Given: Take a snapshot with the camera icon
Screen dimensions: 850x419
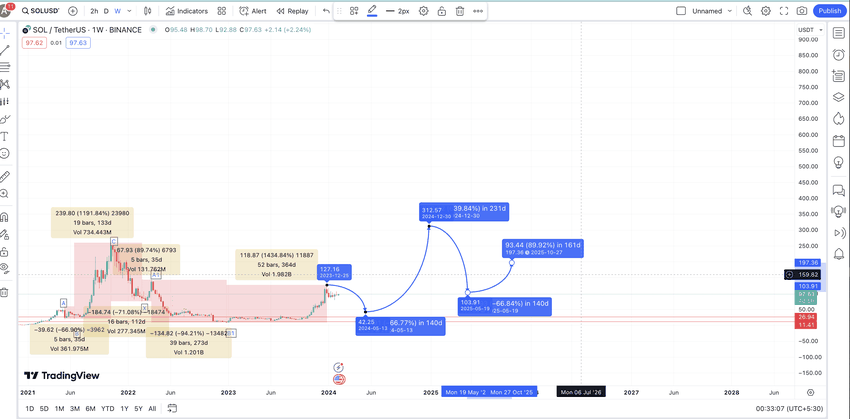Looking at the screenshot, I should (802, 11).
